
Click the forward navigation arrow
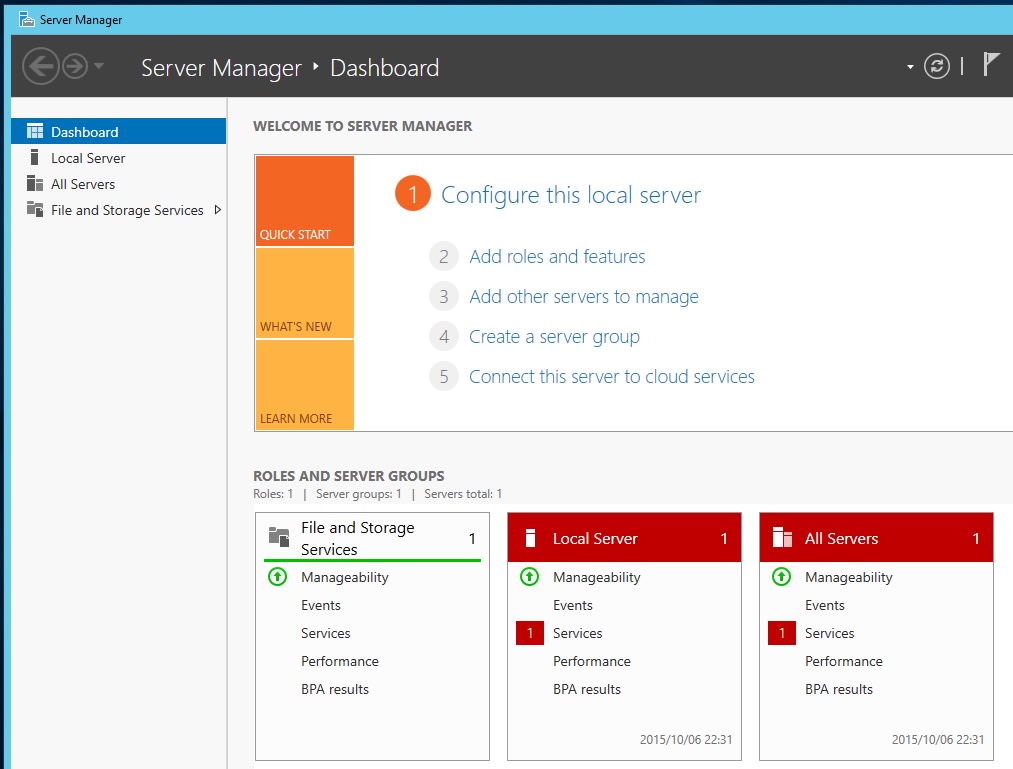point(75,66)
